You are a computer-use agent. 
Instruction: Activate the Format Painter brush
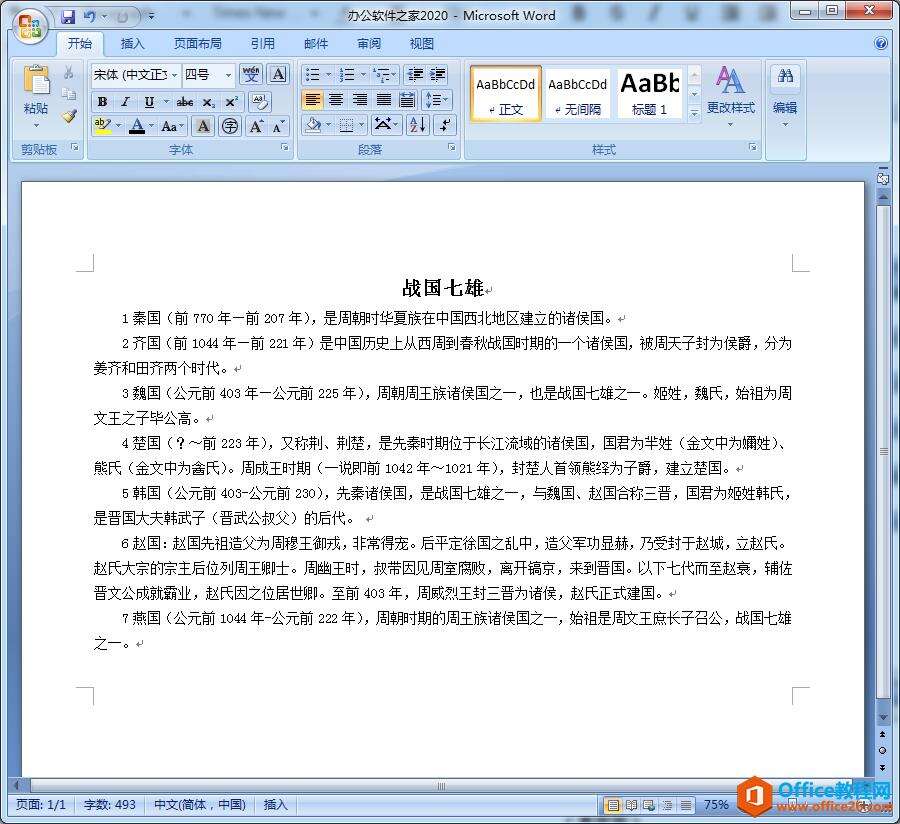click(x=69, y=116)
